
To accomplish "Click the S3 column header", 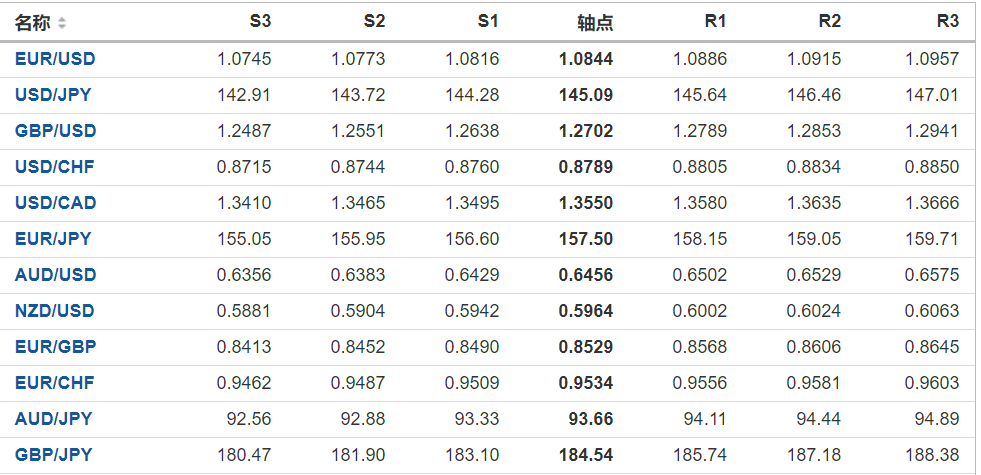I will (260, 21).
